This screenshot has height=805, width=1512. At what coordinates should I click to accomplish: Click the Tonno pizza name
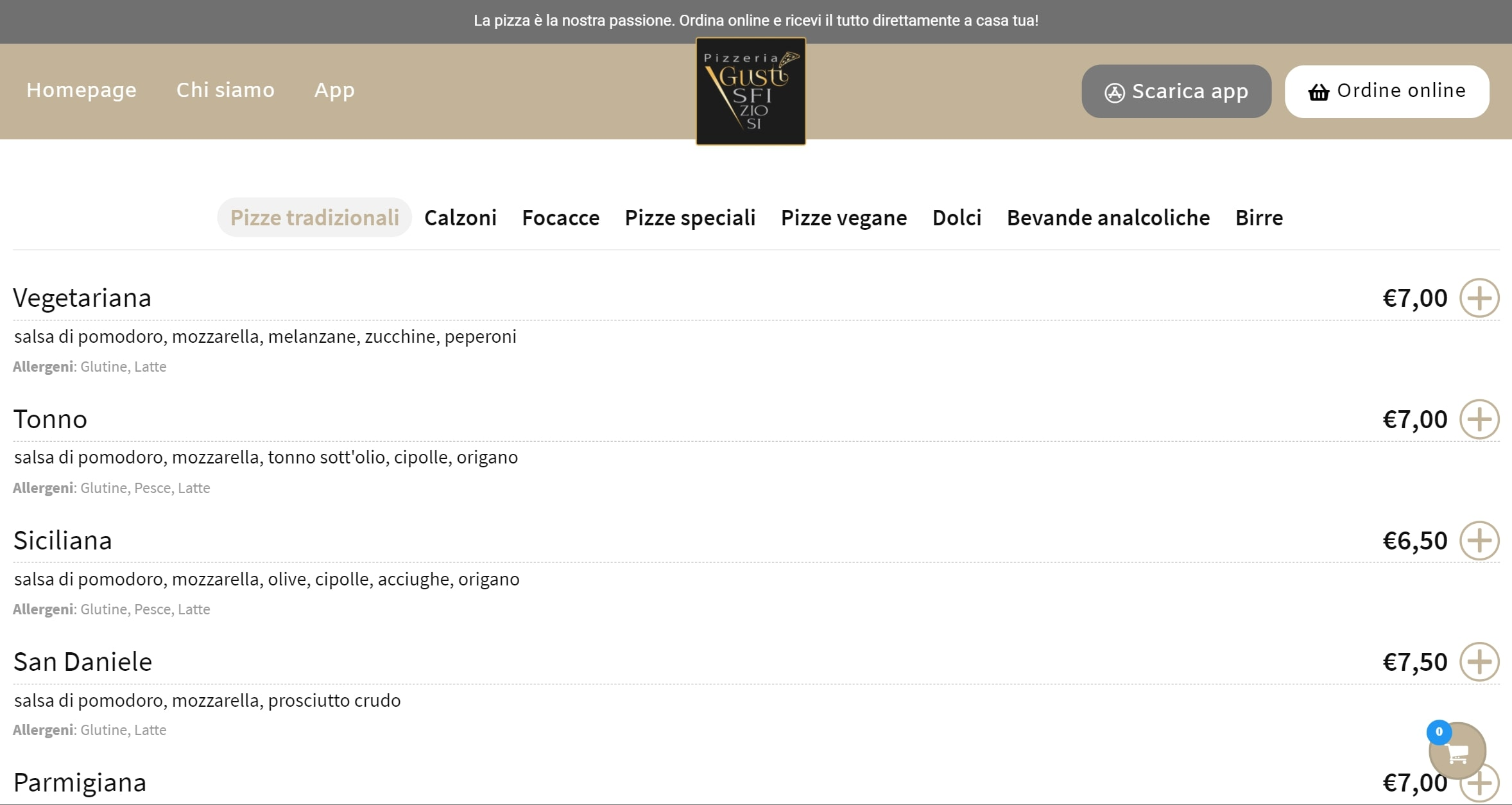click(x=50, y=419)
